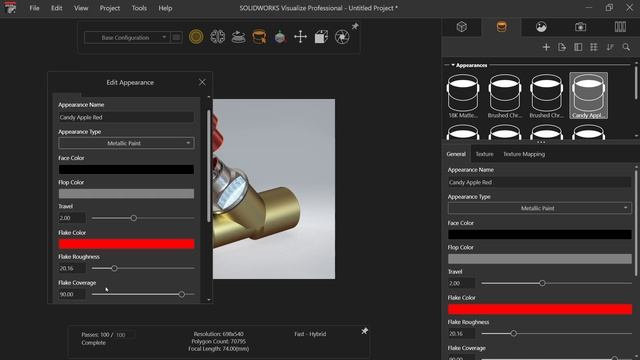Open the Cameras tab icon
The width and height of the screenshot is (640, 360).
coord(580,27)
